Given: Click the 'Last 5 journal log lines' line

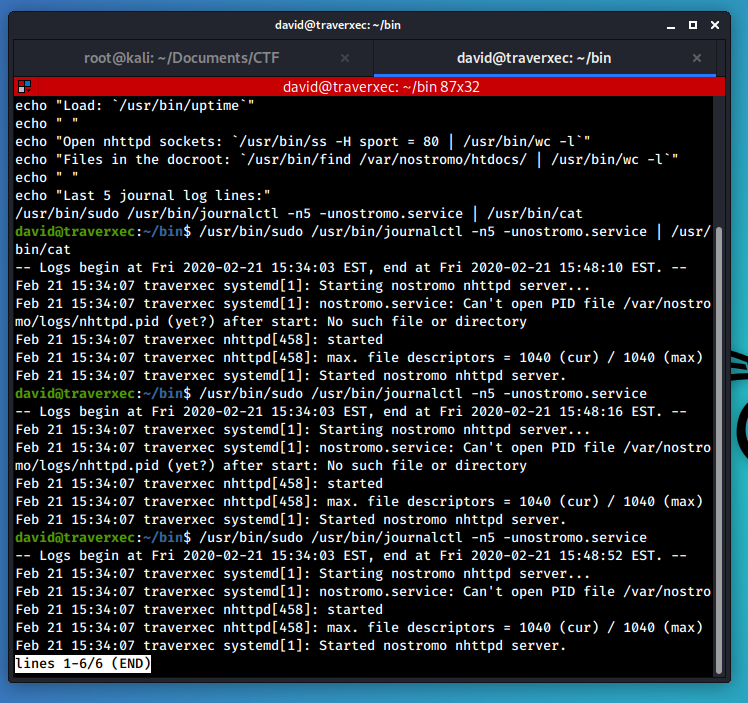Looking at the screenshot, I should coord(142,195).
